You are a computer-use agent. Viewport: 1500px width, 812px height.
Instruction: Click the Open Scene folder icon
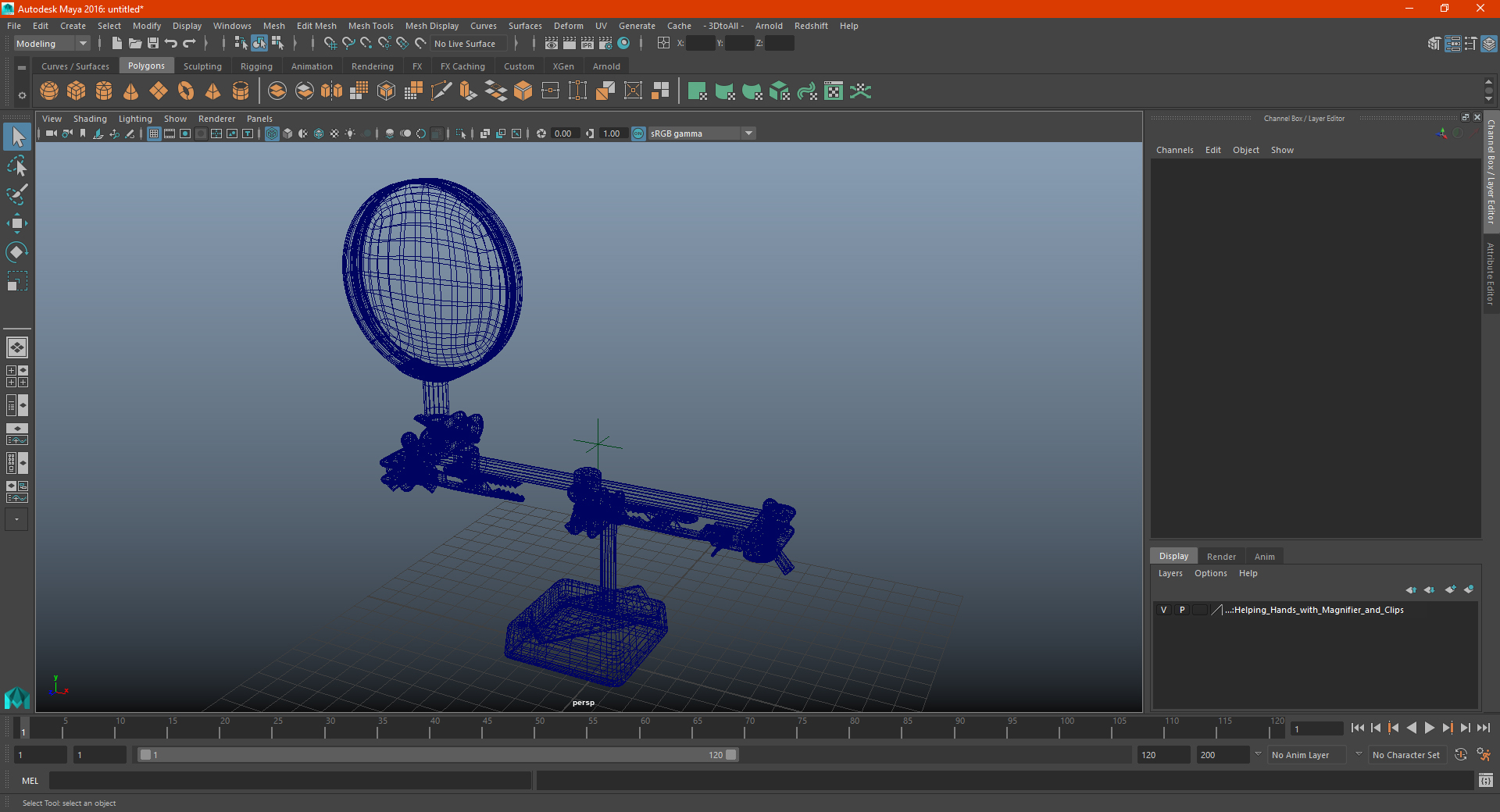pos(135,44)
